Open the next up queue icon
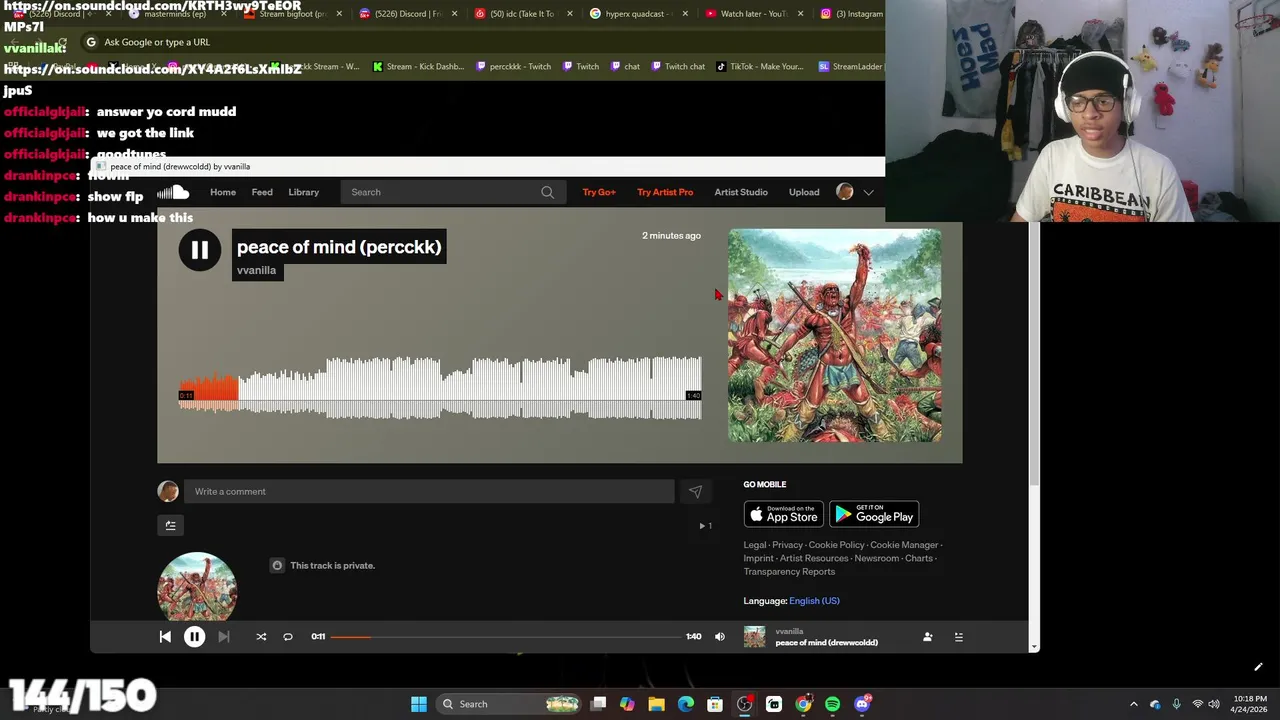Viewport: 1280px width, 720px height. [958, 636]
